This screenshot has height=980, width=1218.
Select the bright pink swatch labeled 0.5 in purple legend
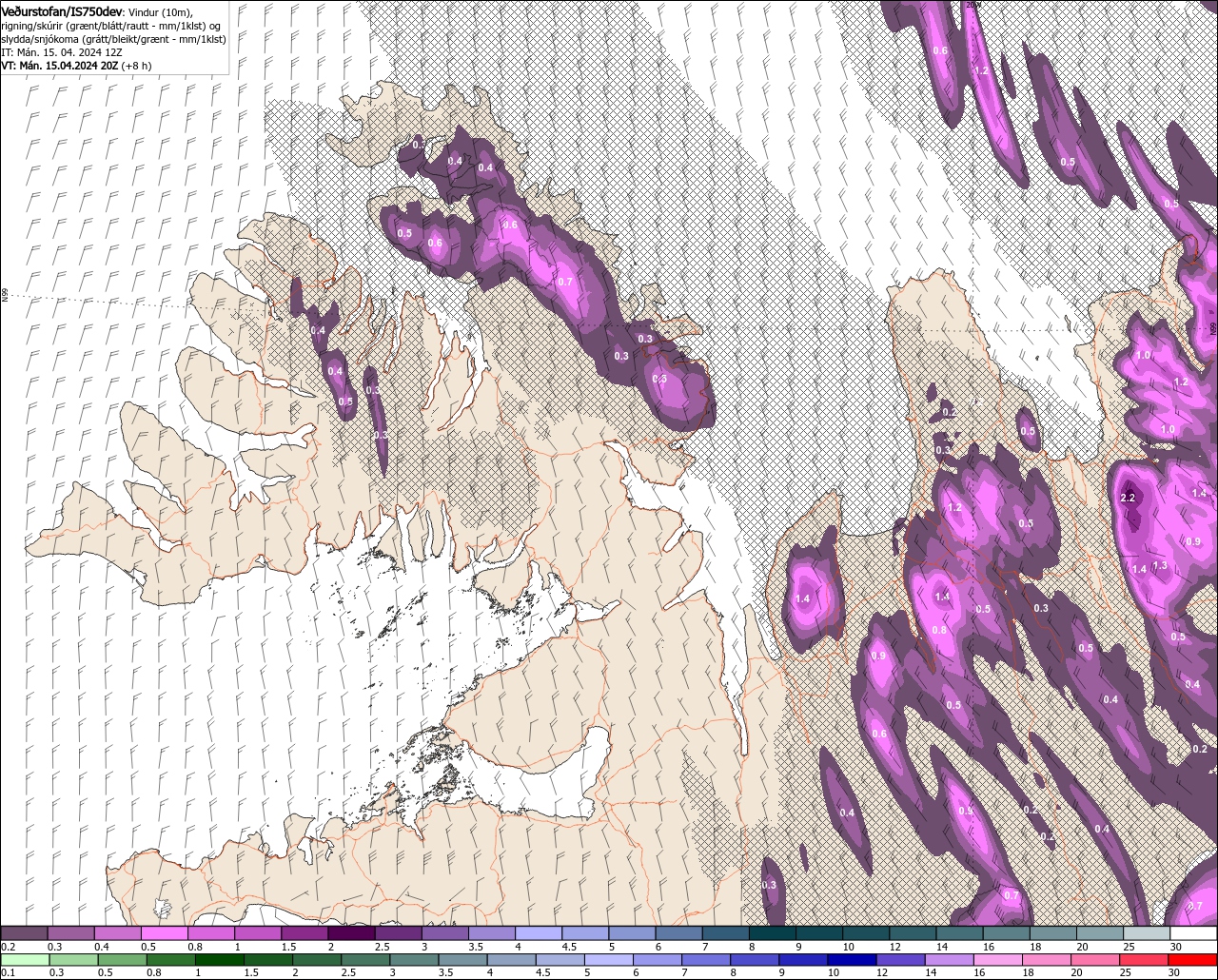pos(164,933)
